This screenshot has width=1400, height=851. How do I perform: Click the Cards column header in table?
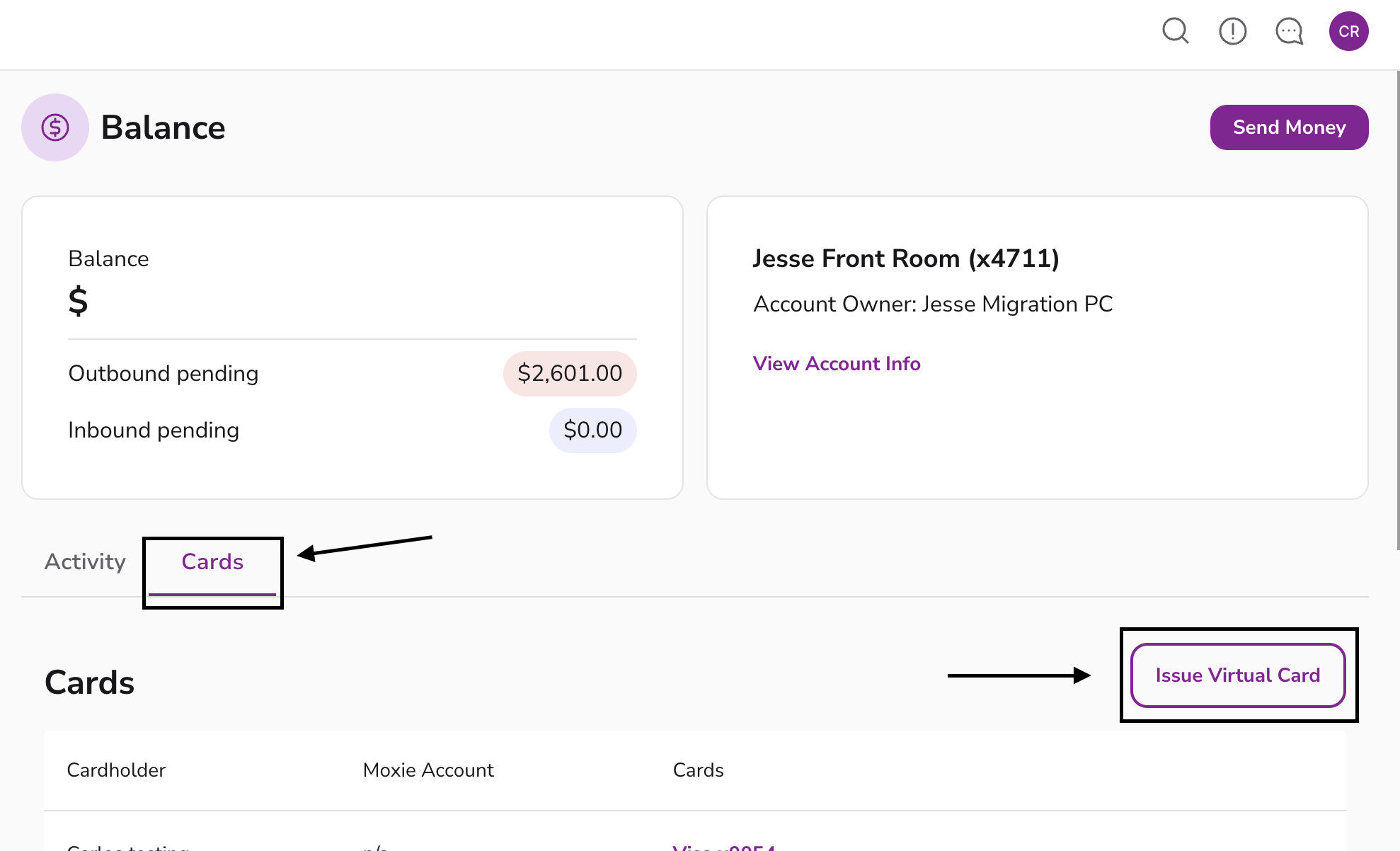698,770
